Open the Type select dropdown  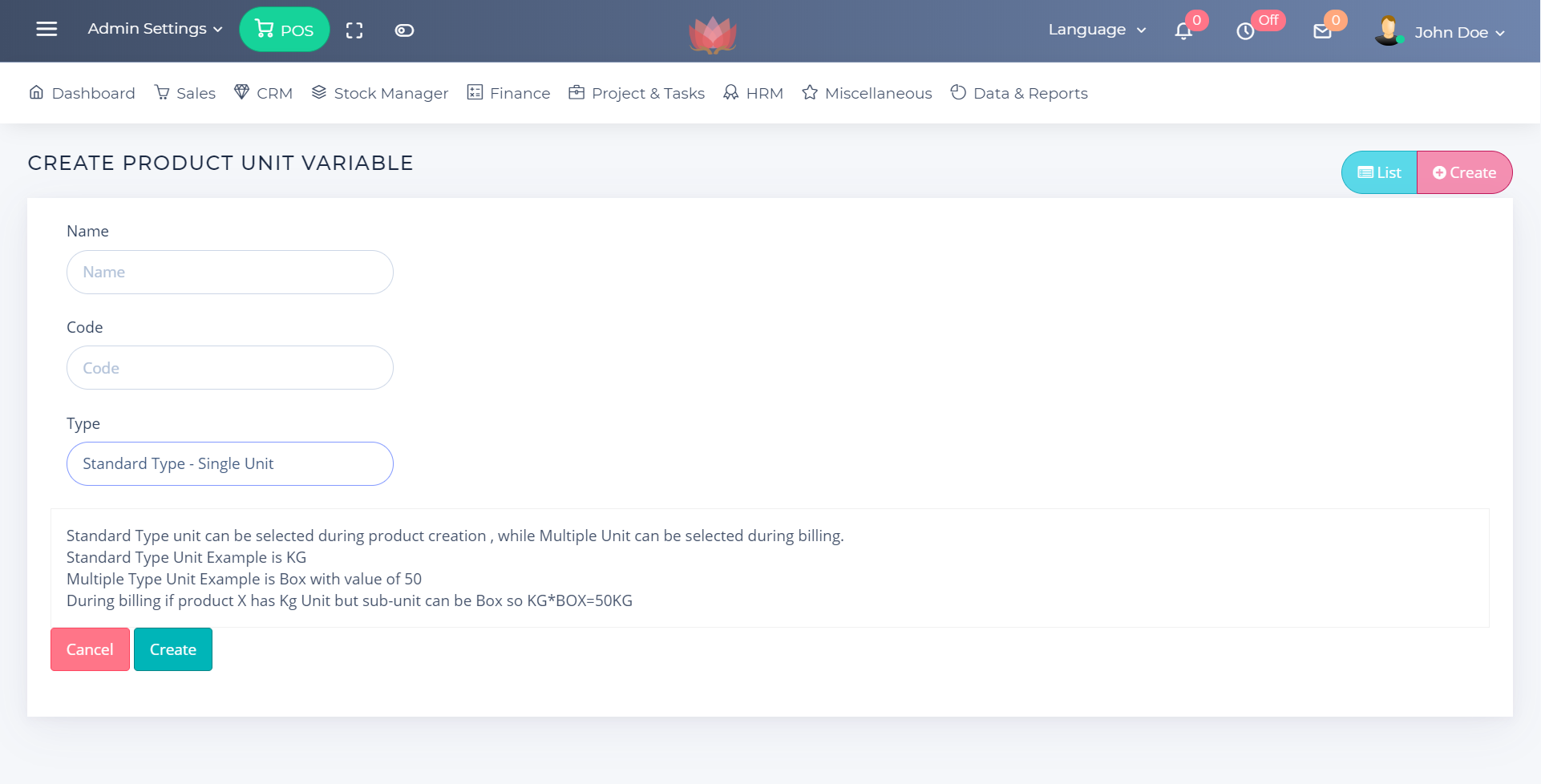coord(229,464)
